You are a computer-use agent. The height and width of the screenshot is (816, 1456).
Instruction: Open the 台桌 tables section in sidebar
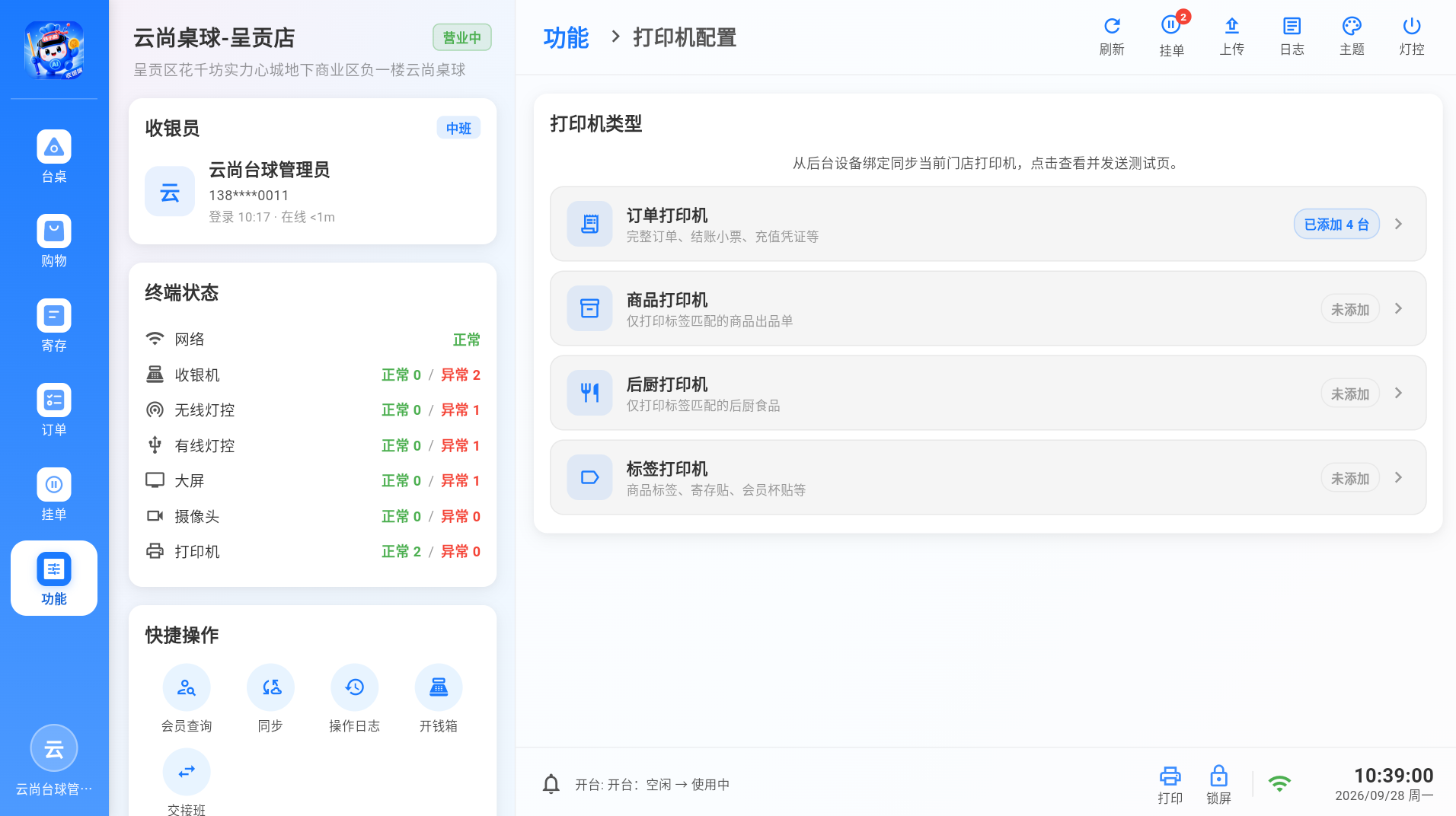pos(54,156)
